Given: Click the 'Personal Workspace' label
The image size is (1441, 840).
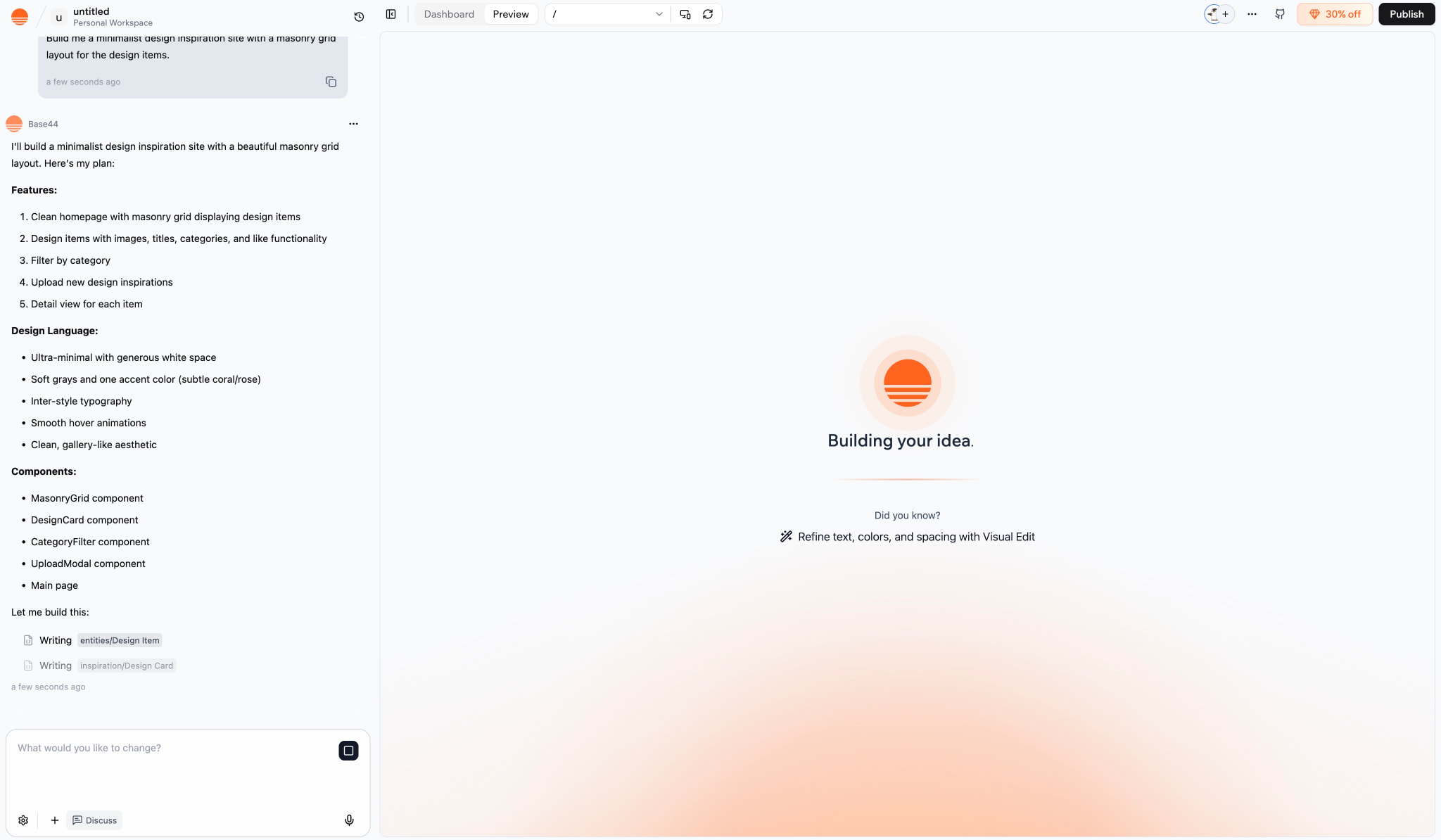Looking at the screenshot, I should click(113, 23).
